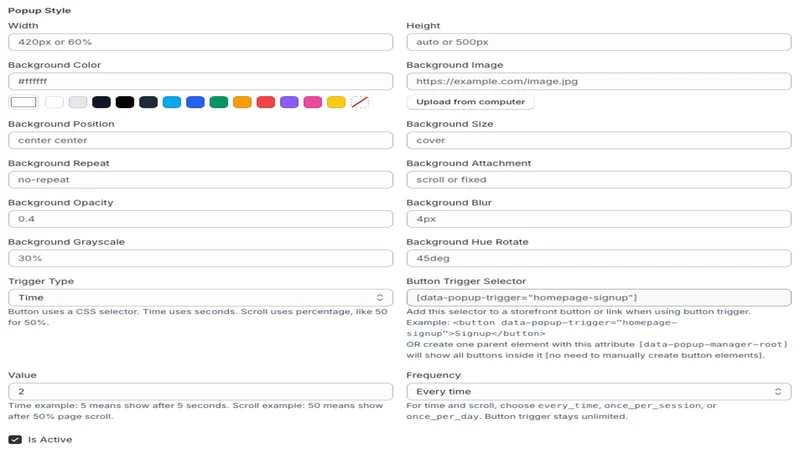Expand the Frequency Every time dropdown

pyautogui.click(x=598, y=391)
